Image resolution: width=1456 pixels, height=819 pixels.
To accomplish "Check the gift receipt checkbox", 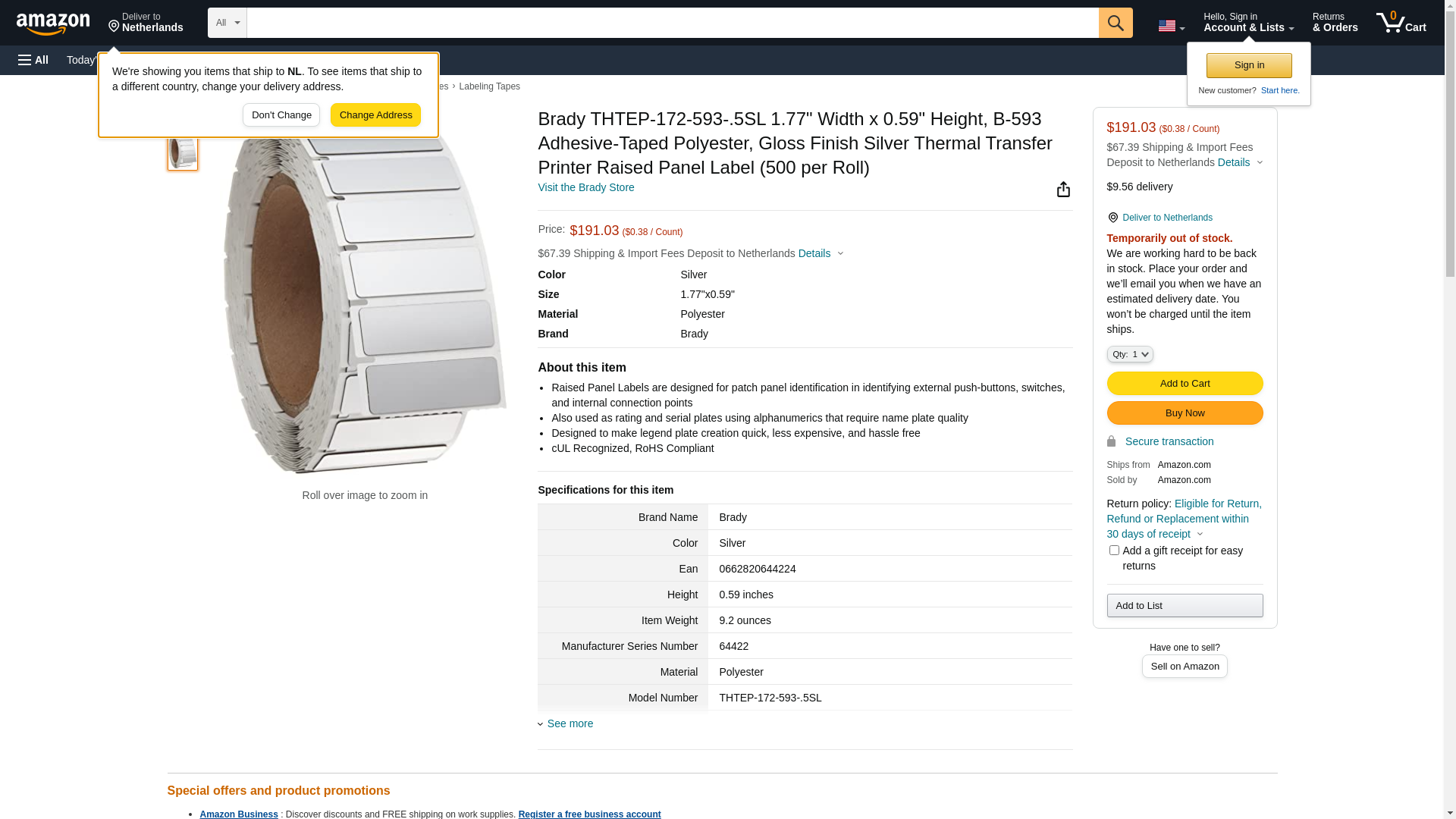I will [1113, 551].
